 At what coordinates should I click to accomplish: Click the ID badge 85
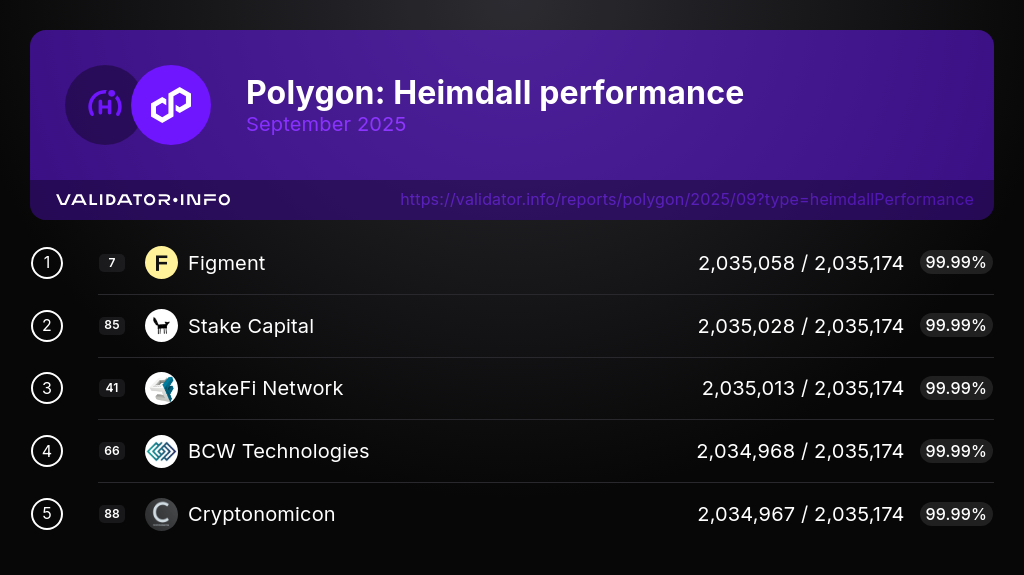112,326
